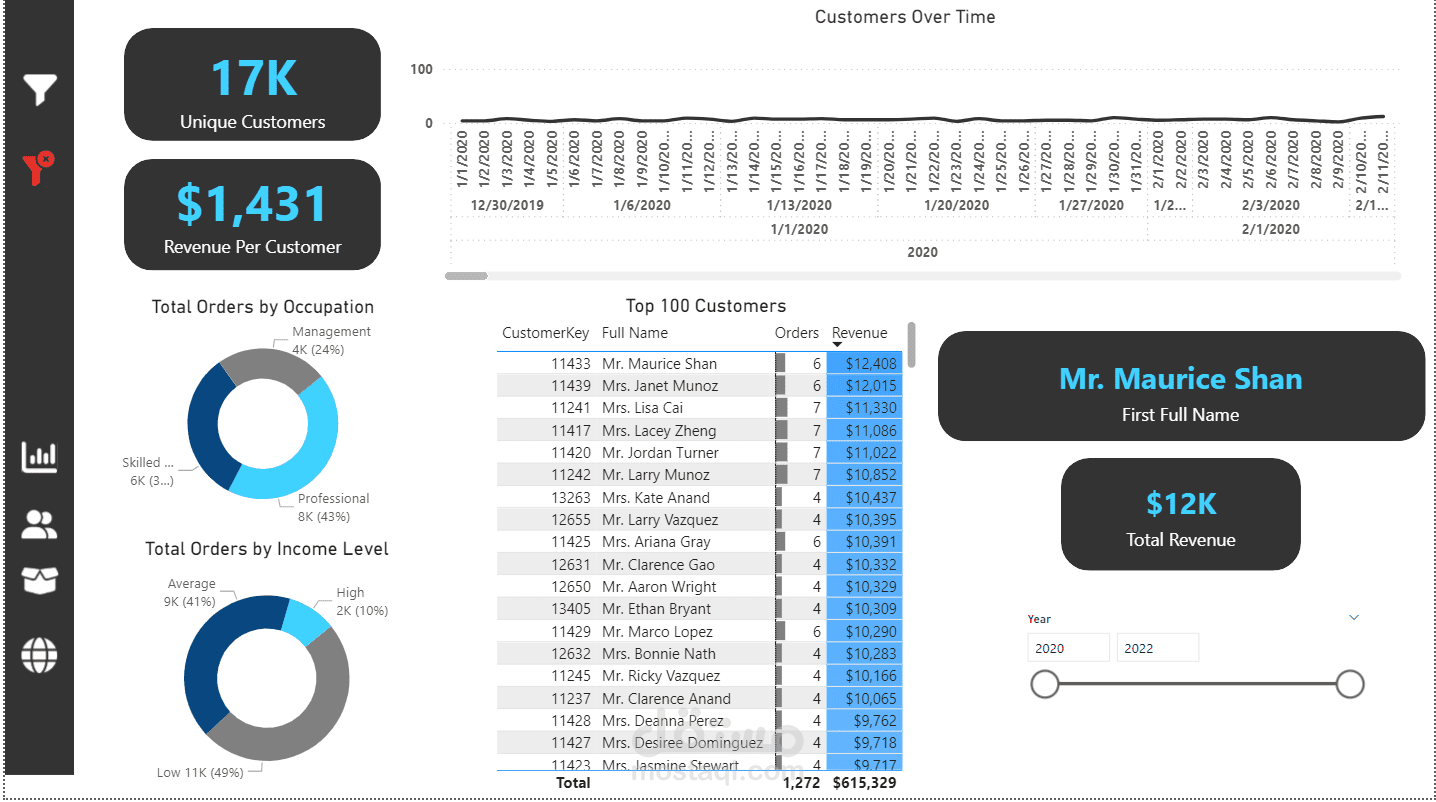1436x802 pixels.
Task: Grab the right handle of Year slider
Action: pyautogui.click(x=1350, y=684)
